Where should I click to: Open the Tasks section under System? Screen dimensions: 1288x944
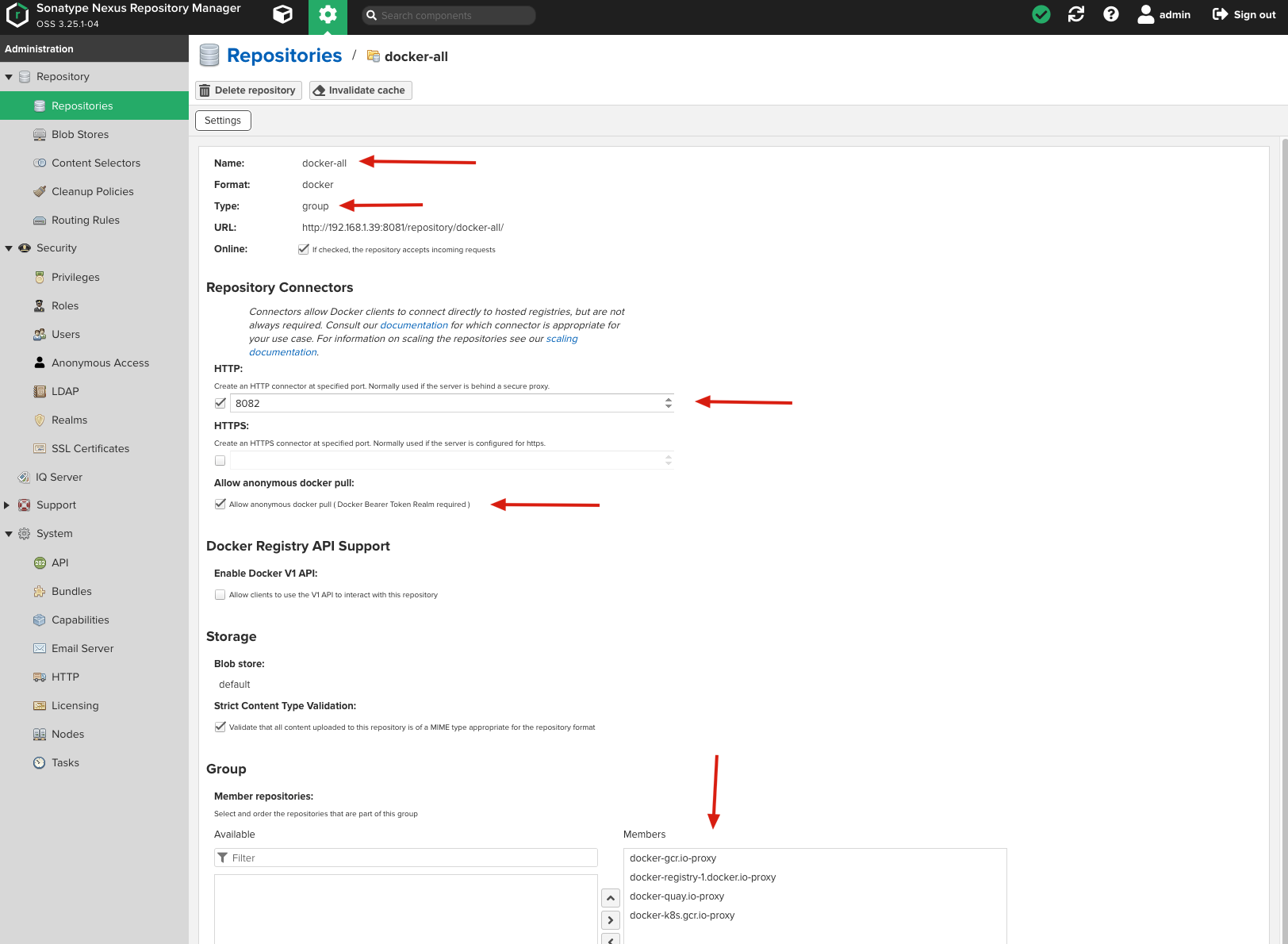tap(63, 762)
